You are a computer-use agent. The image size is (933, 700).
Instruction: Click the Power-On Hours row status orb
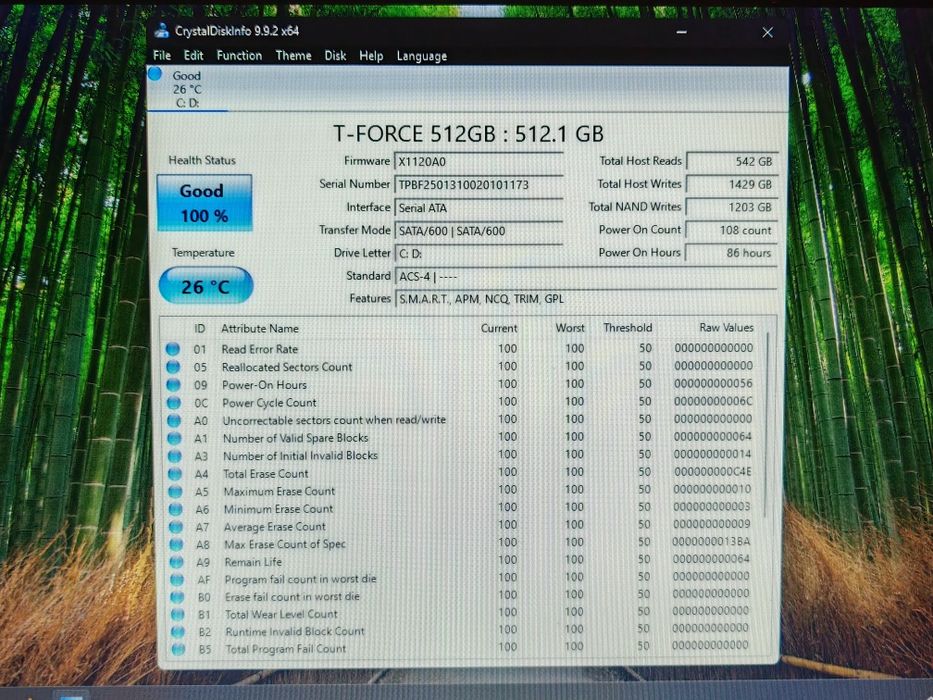click(173, 385)
